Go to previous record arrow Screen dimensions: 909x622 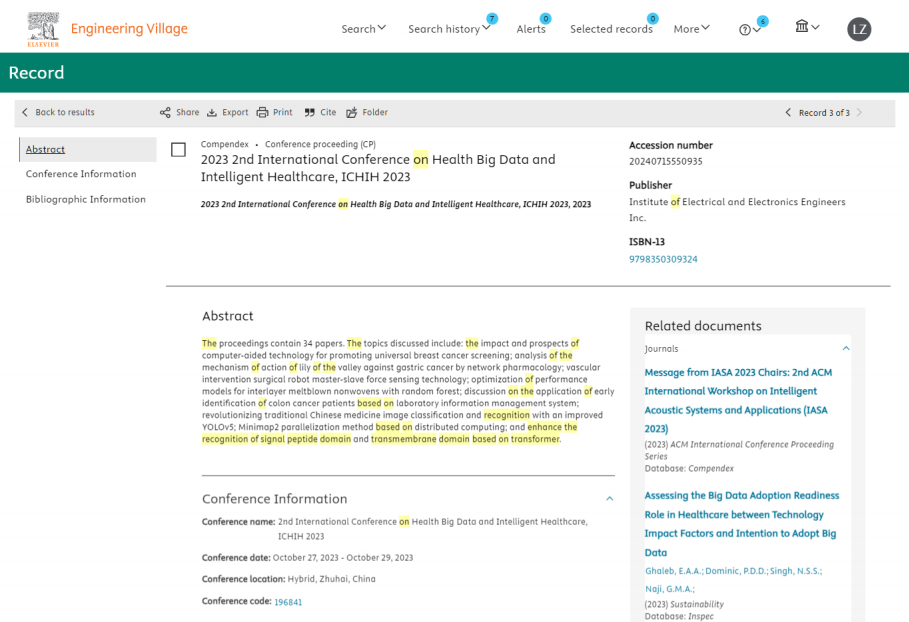(788, 112)
